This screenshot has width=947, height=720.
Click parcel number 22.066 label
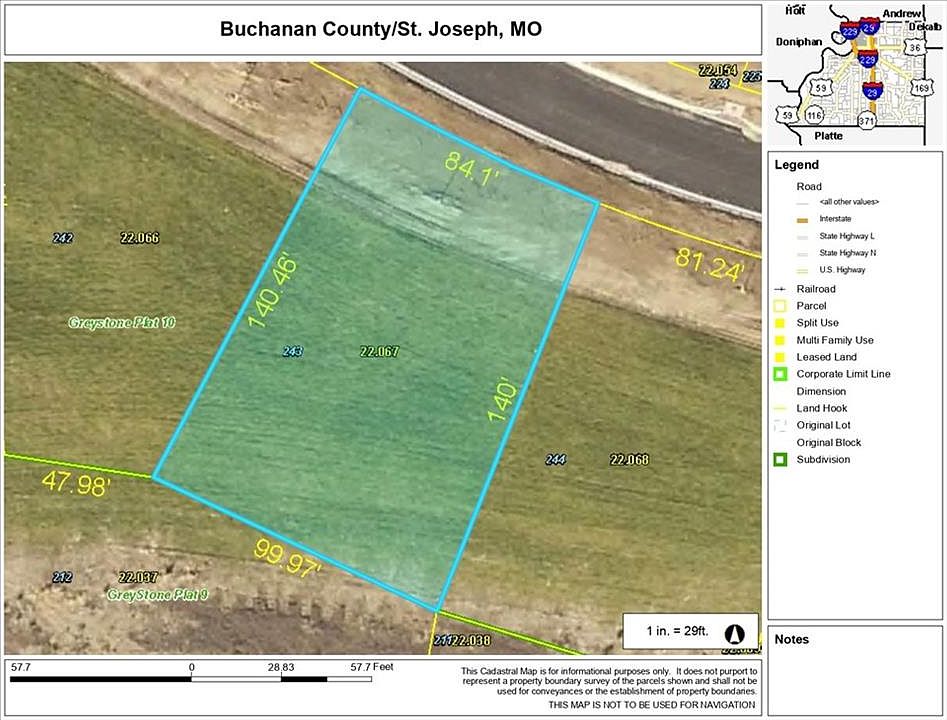point(140,238)
